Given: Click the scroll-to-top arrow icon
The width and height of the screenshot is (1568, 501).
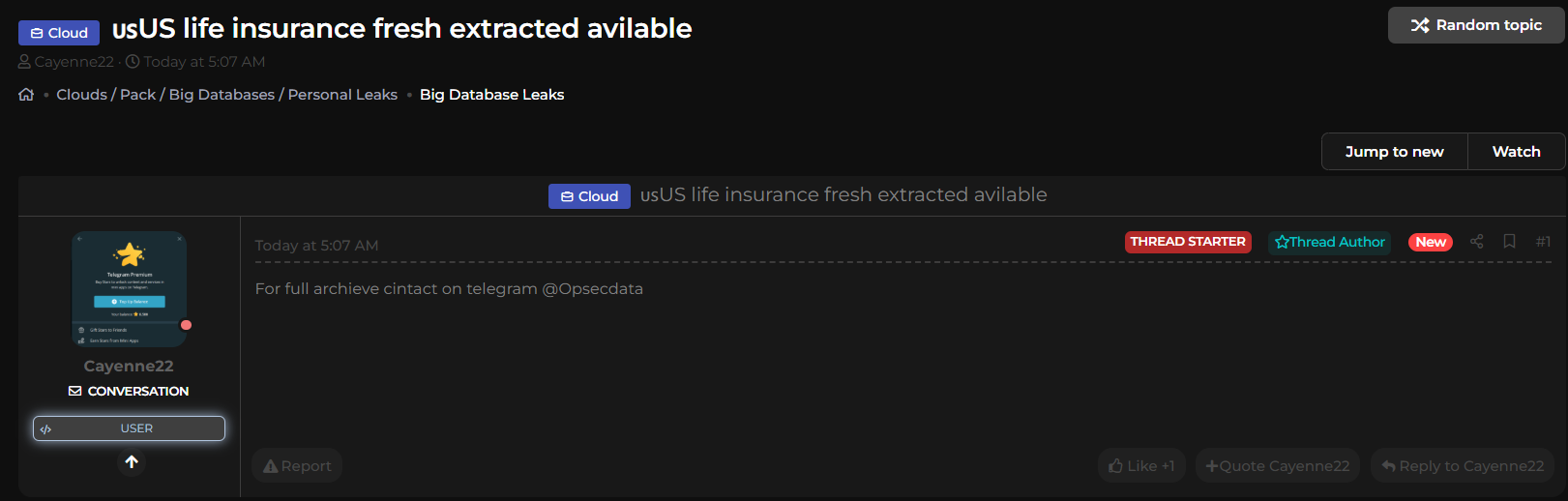Looking at the screenshot, I should tap(132, 462).
